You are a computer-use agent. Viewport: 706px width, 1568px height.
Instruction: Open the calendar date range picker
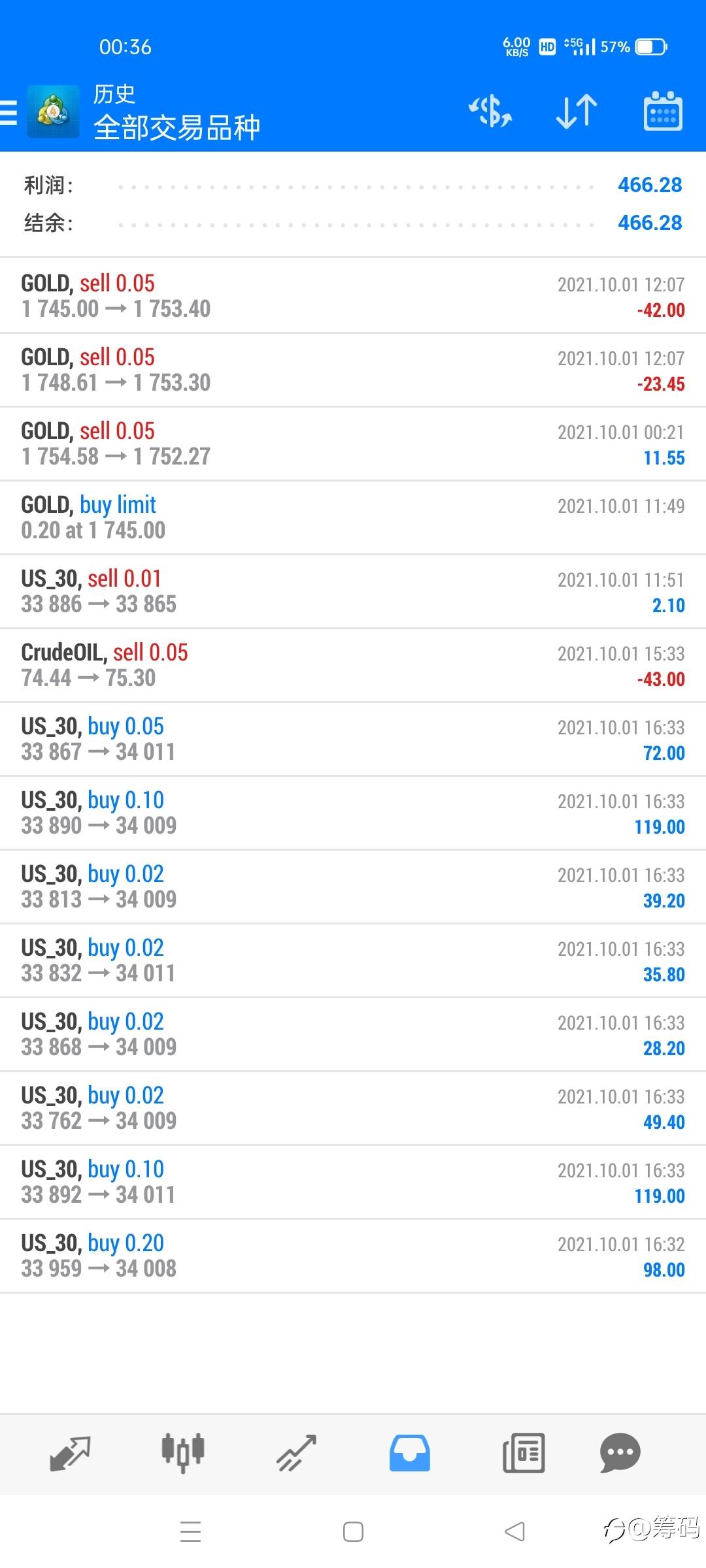[x=663, y=111]
